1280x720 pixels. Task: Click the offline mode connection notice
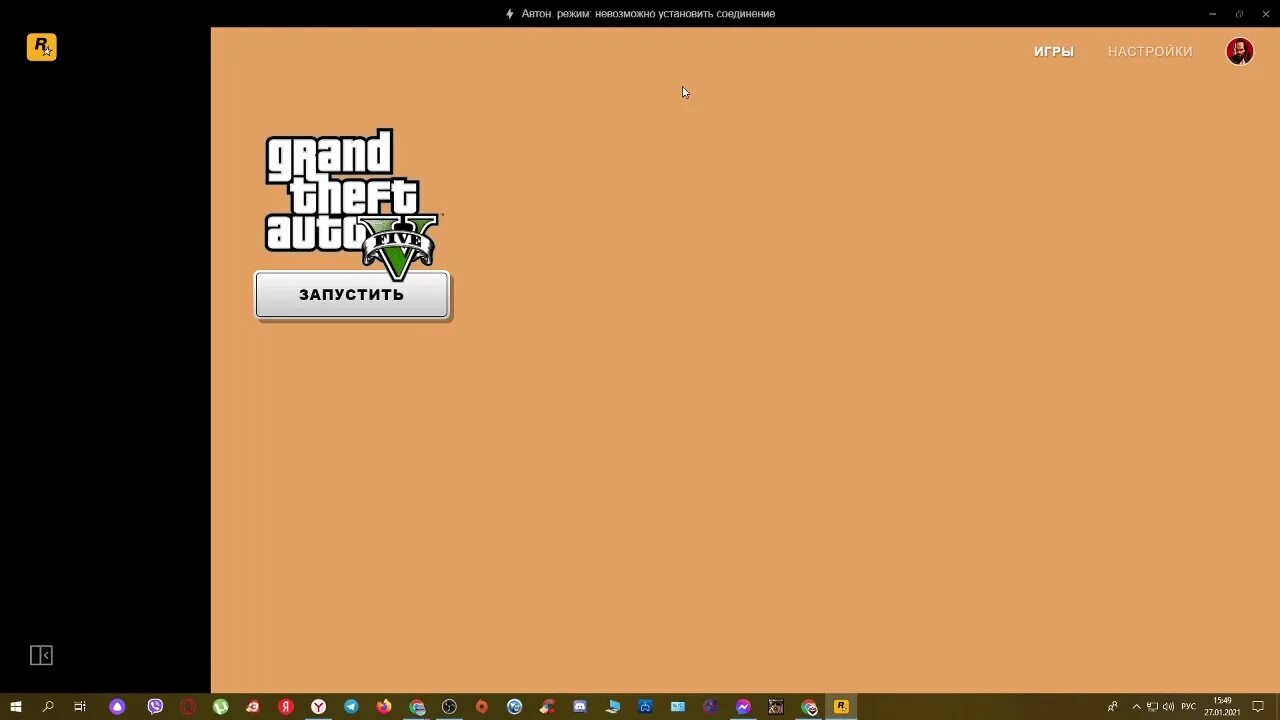[x=640, y=13]
